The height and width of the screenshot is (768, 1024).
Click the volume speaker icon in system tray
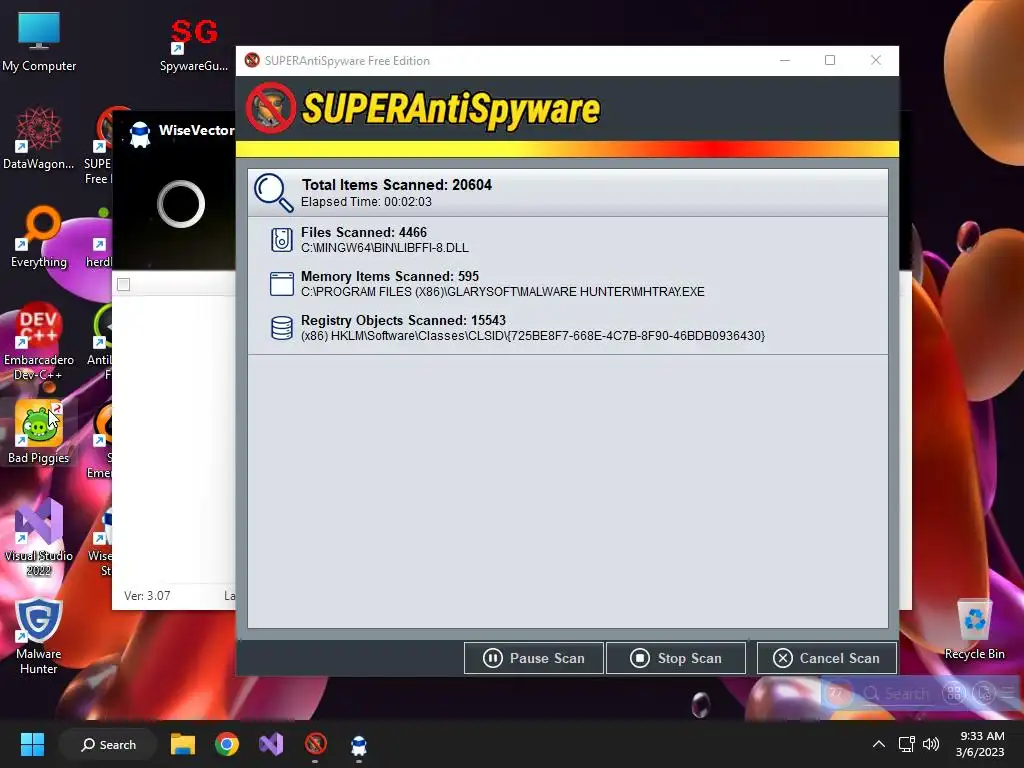pos(931,744)
